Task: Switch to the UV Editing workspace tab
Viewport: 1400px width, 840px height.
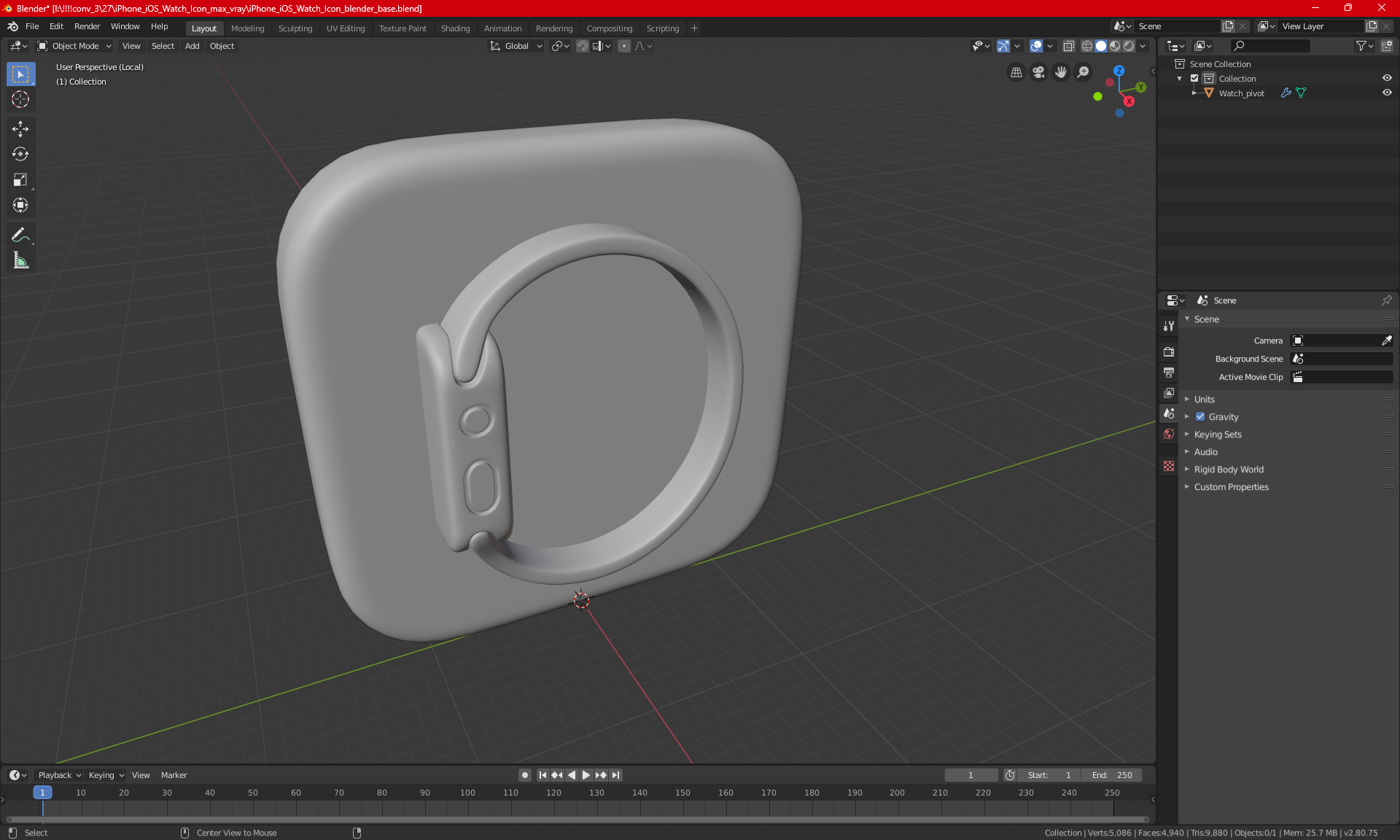Action: coord(346,28)
